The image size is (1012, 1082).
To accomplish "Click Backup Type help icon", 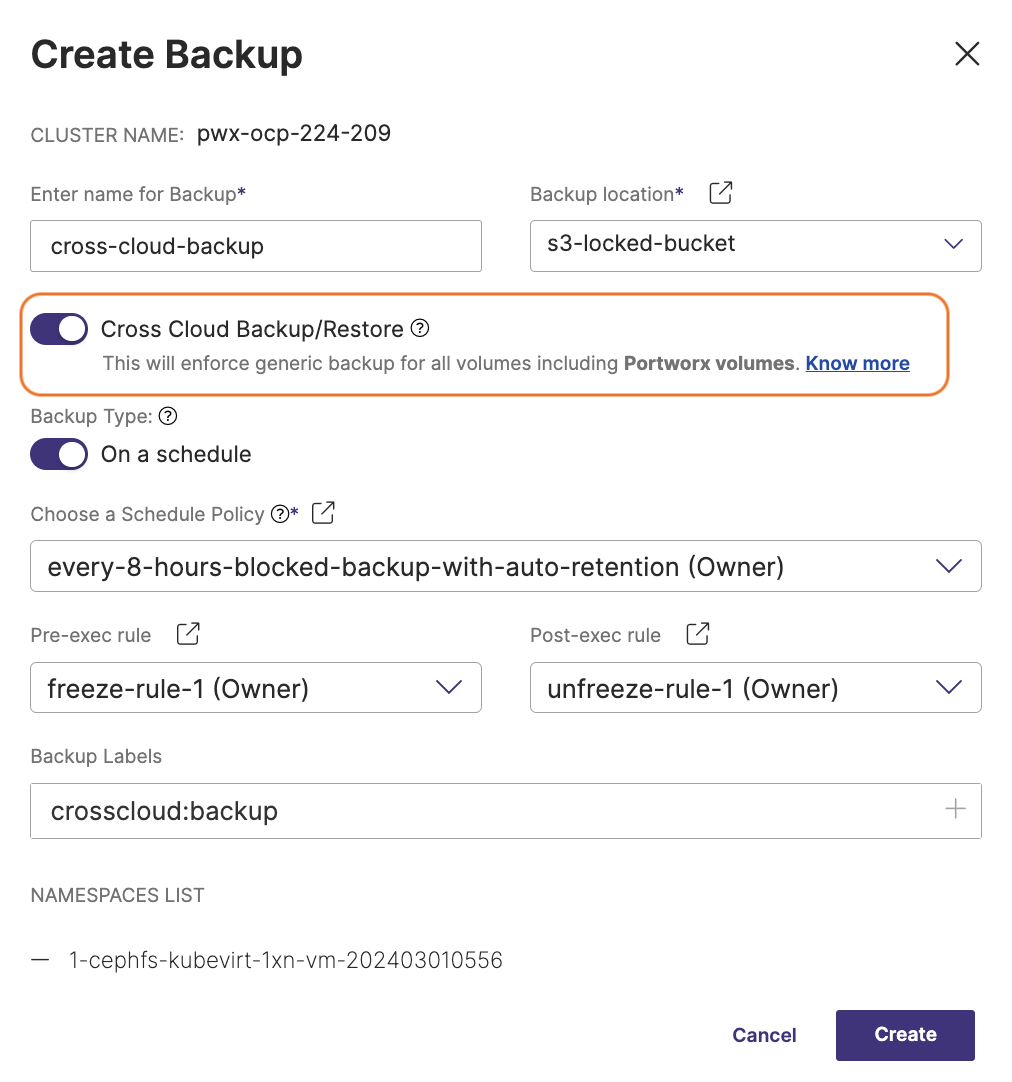I will (x=168, y=416).
